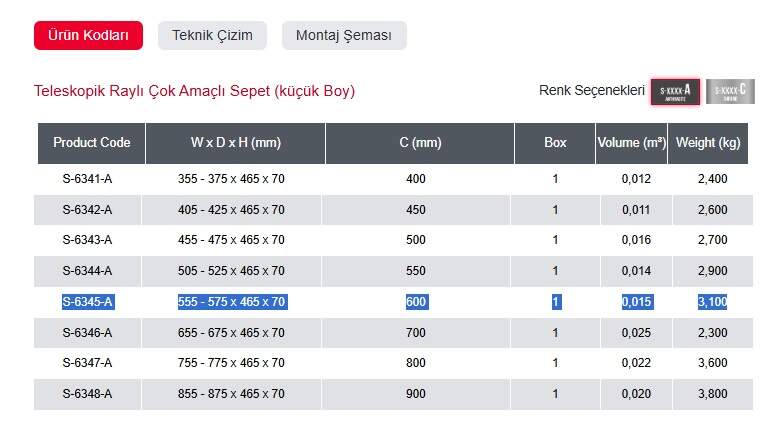The height and width of the screenshot is (438, 782).
Task: Open the Ürün Kodları tab
Action: [x=89, y=36]
